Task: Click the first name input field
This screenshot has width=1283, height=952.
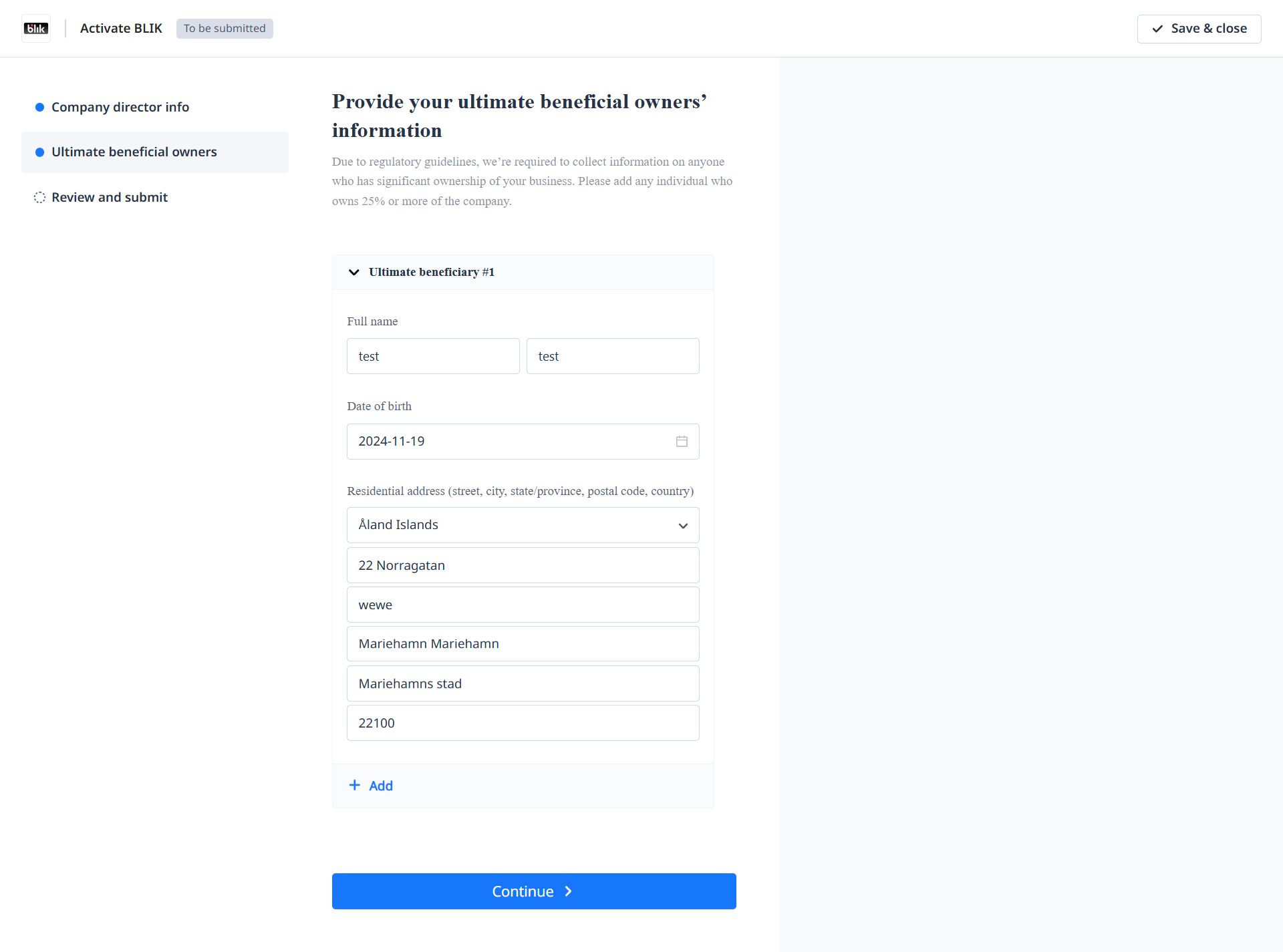Action: (433, 356)
